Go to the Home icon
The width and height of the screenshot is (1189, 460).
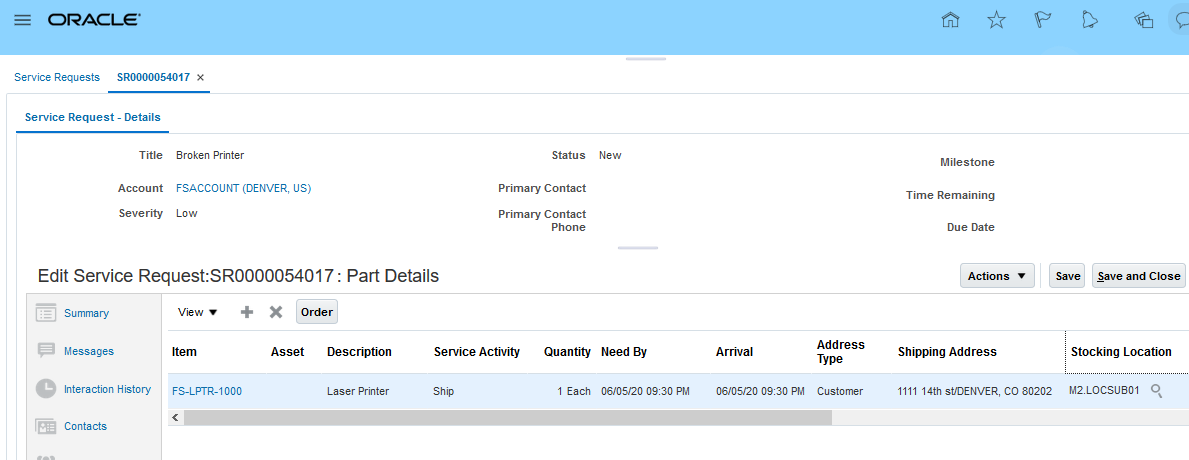pyautogui.click(x=950, y=20)
